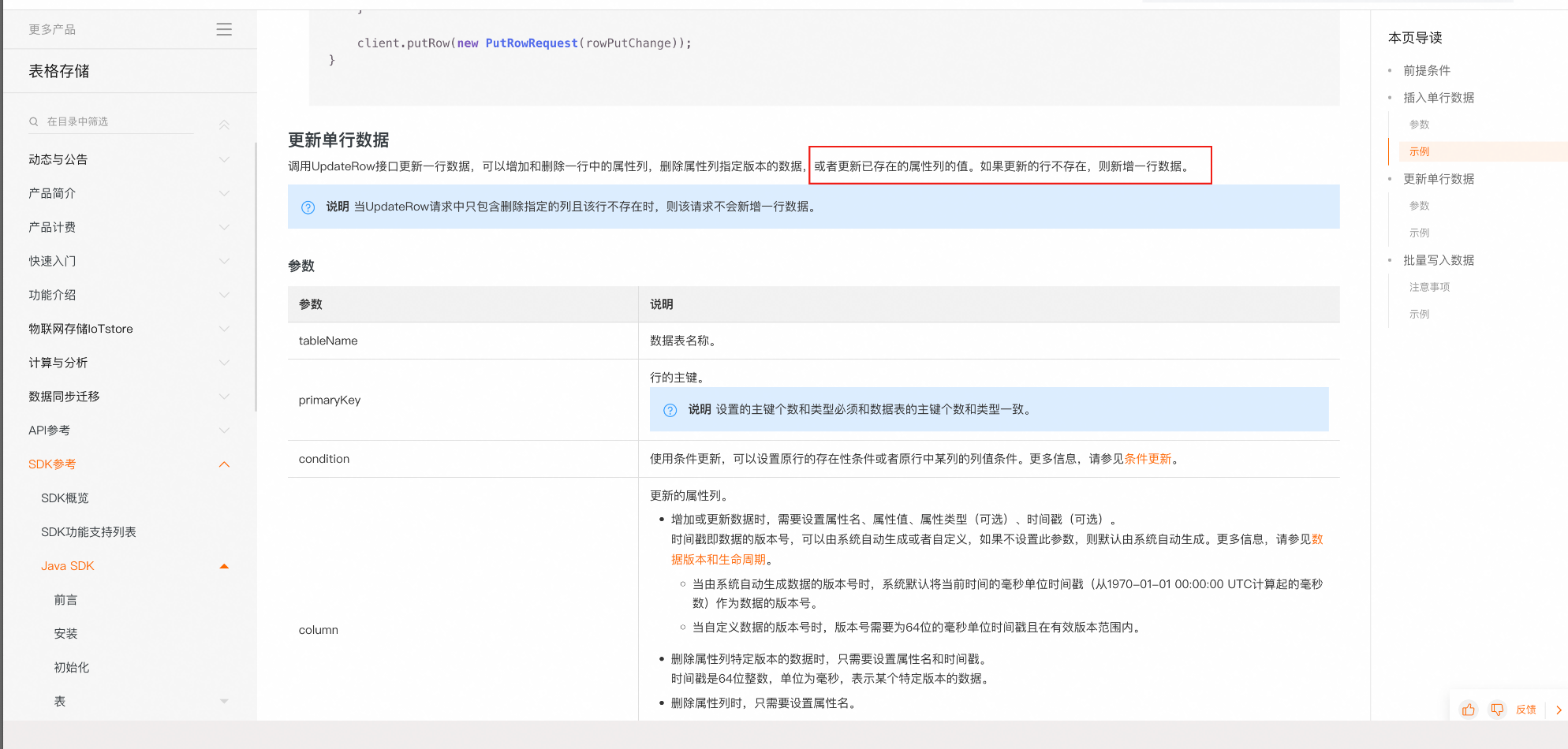Open the 安装 page
This screenshot has width=1568, height=749.
tap(65, 634)
